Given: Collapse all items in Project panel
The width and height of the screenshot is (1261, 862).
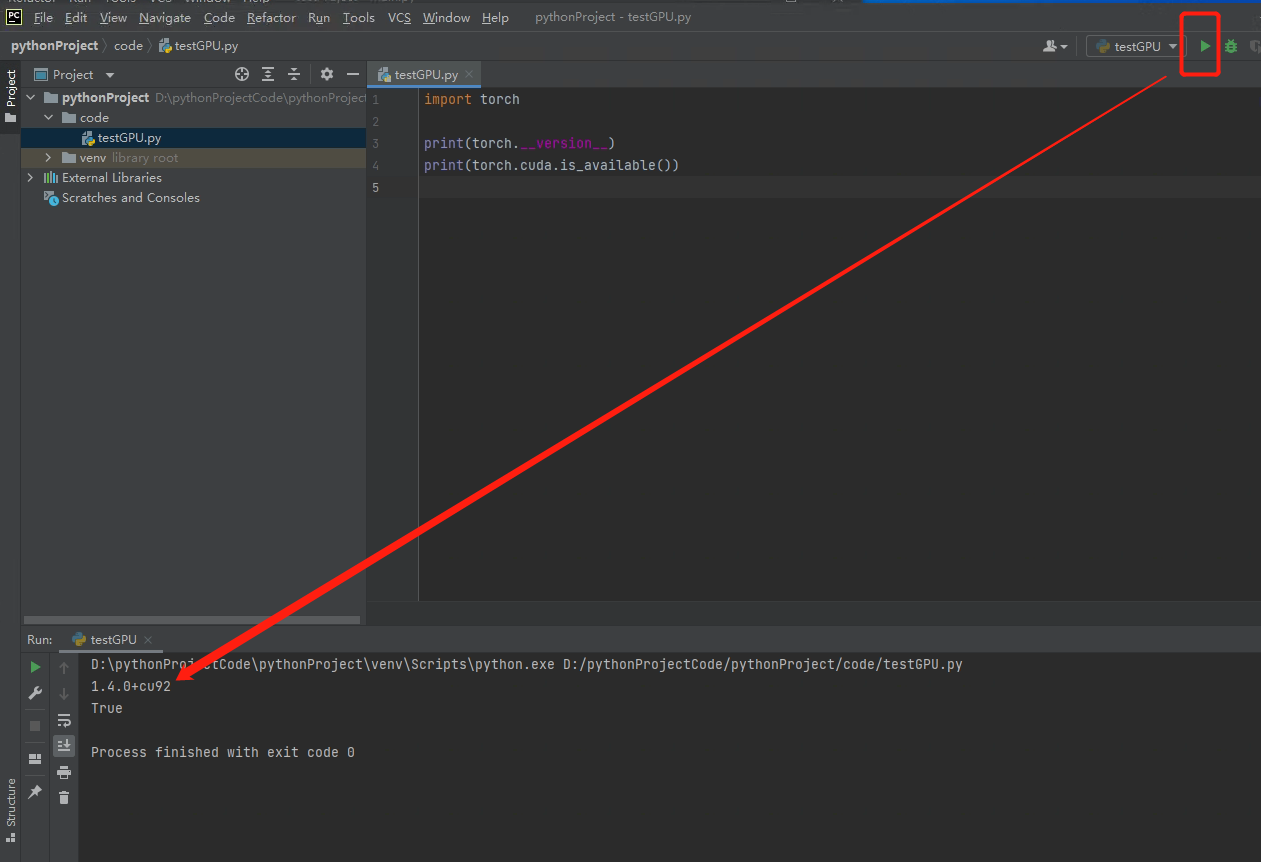Looking at the screenshot, I should click(x=294, y=74).
